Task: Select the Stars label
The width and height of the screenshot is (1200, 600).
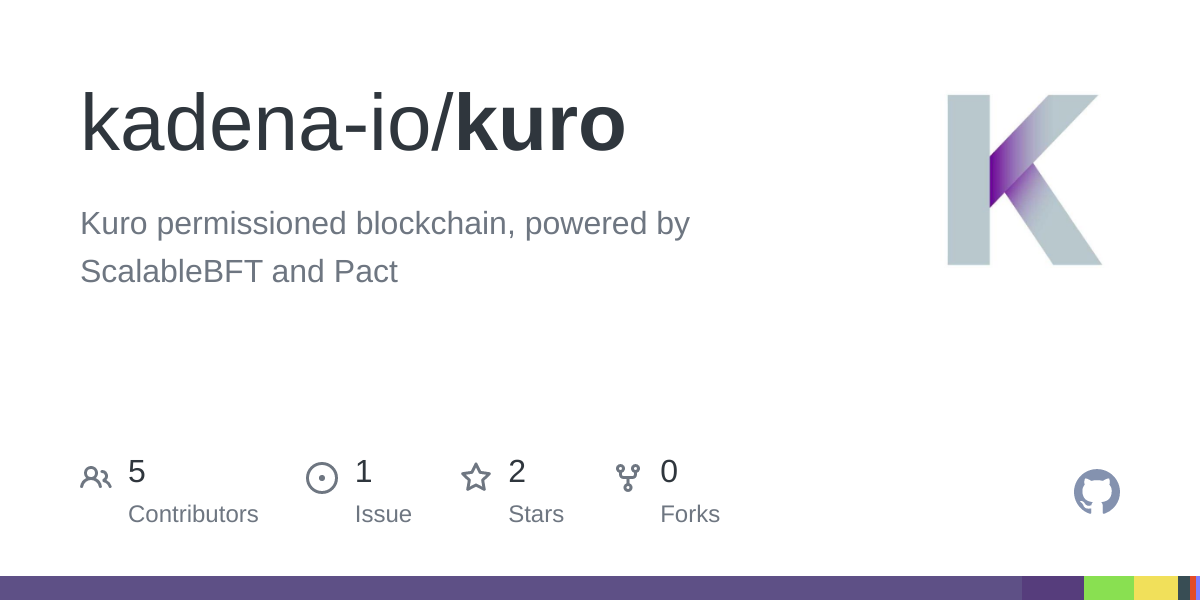Action: point(536,514)
